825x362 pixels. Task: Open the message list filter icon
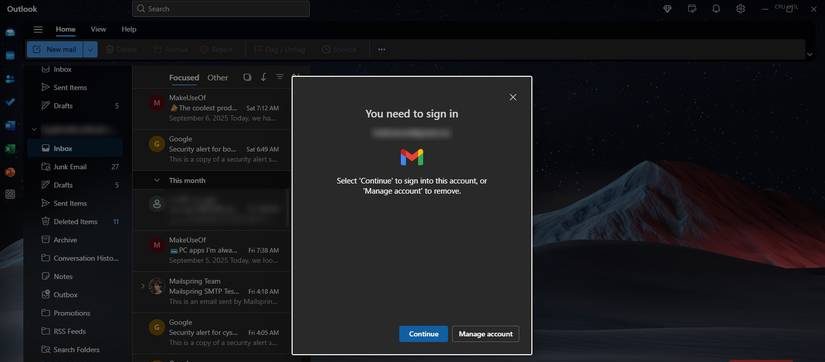click(x=279, y=77)
